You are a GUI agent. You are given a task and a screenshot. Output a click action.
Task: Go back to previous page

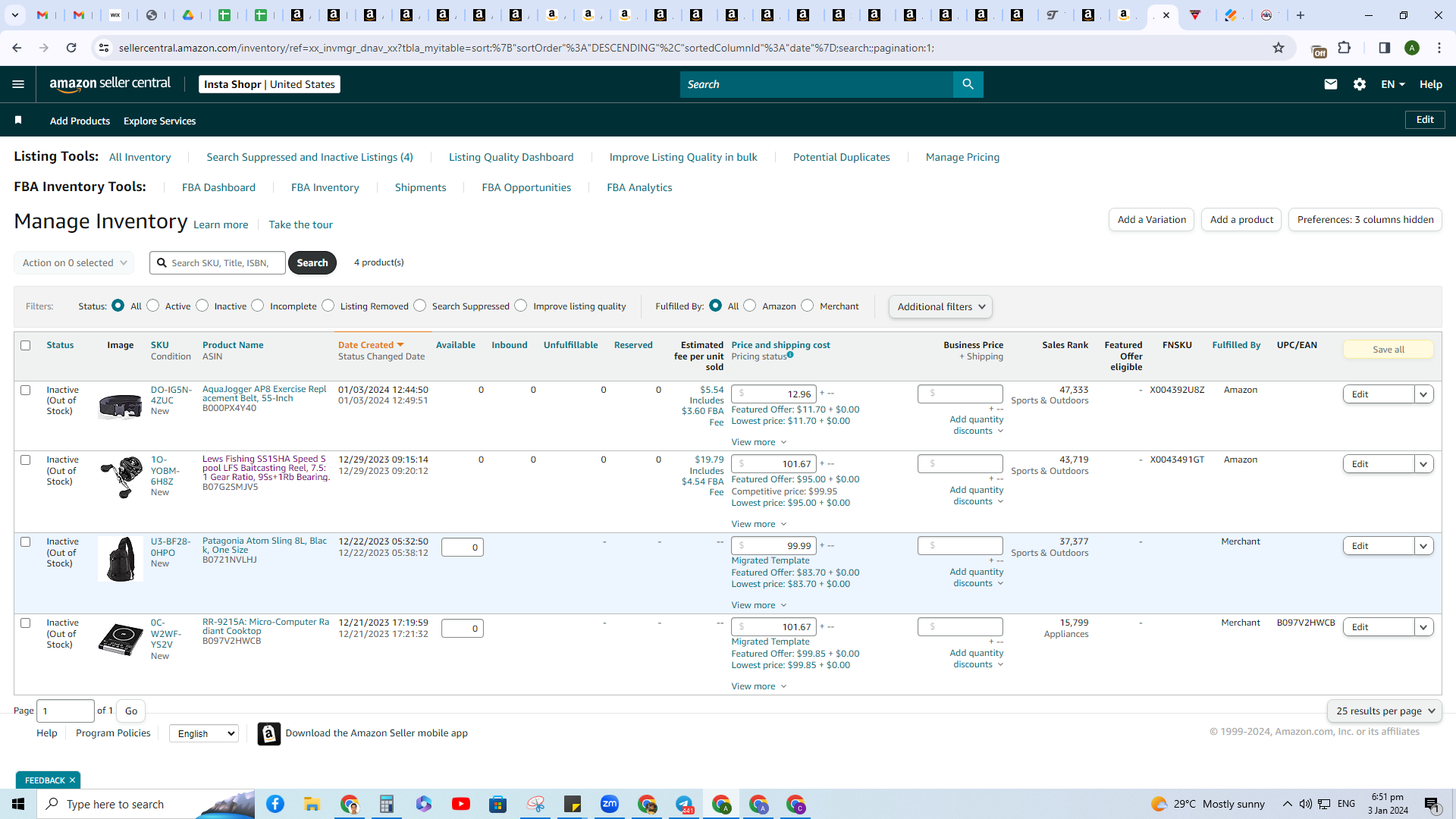17,48
